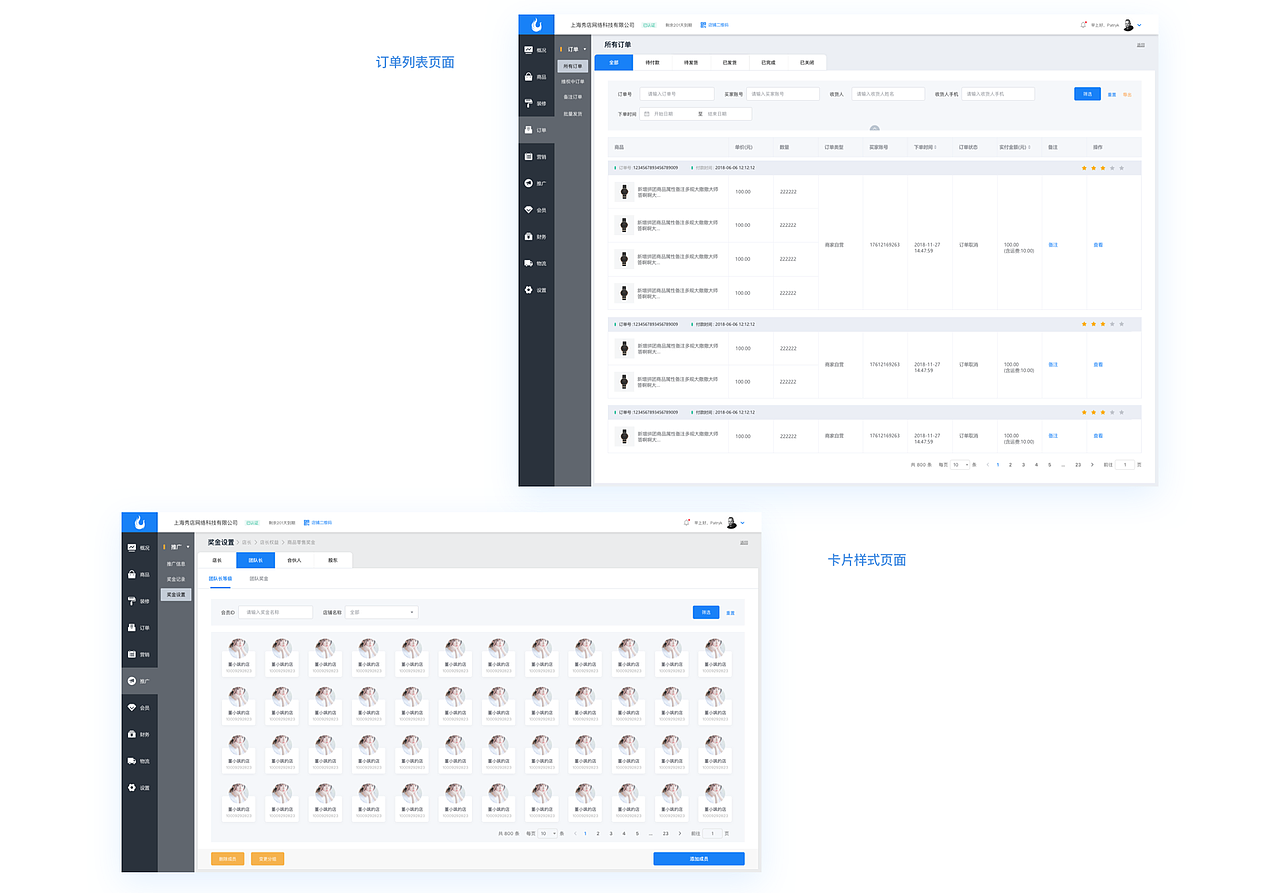Image resolution: width=1280 pixels, height=893 pixels.
Task: Select 全部 orders tab
Action: 614,62
